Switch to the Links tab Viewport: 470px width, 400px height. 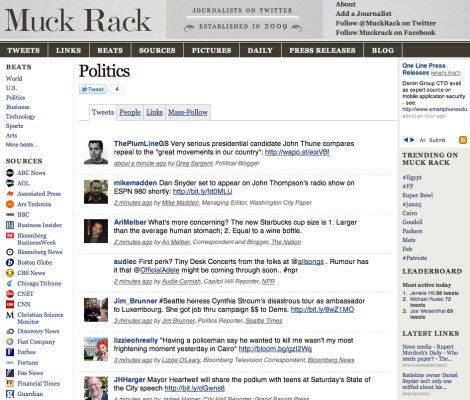click(154, 112)
